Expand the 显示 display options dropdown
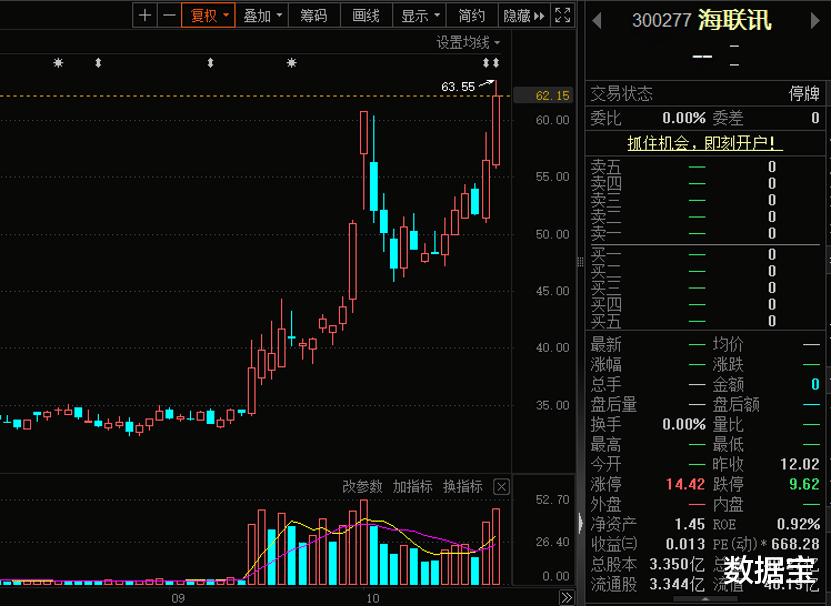This screenshot has height=606, width=832. [420, 15]
